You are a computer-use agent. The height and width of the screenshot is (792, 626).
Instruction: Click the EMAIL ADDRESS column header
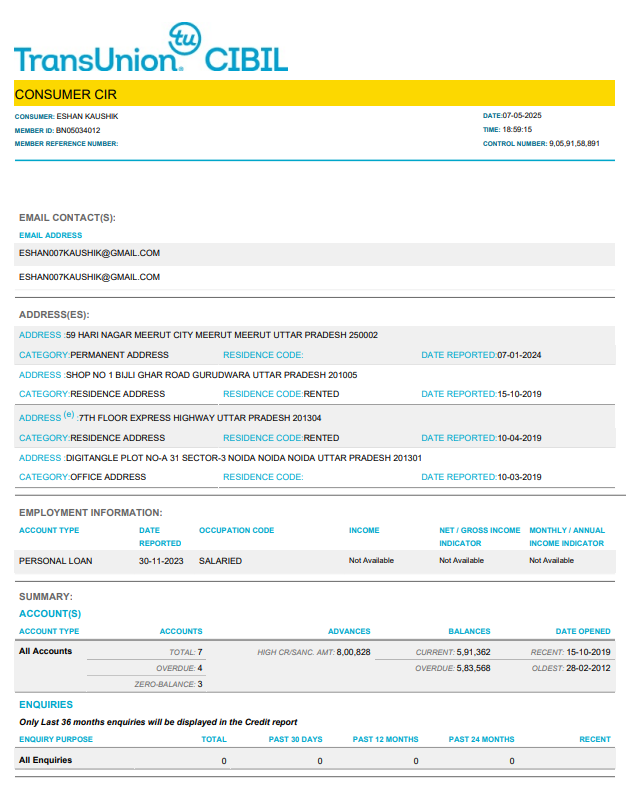tap(50, 236)
